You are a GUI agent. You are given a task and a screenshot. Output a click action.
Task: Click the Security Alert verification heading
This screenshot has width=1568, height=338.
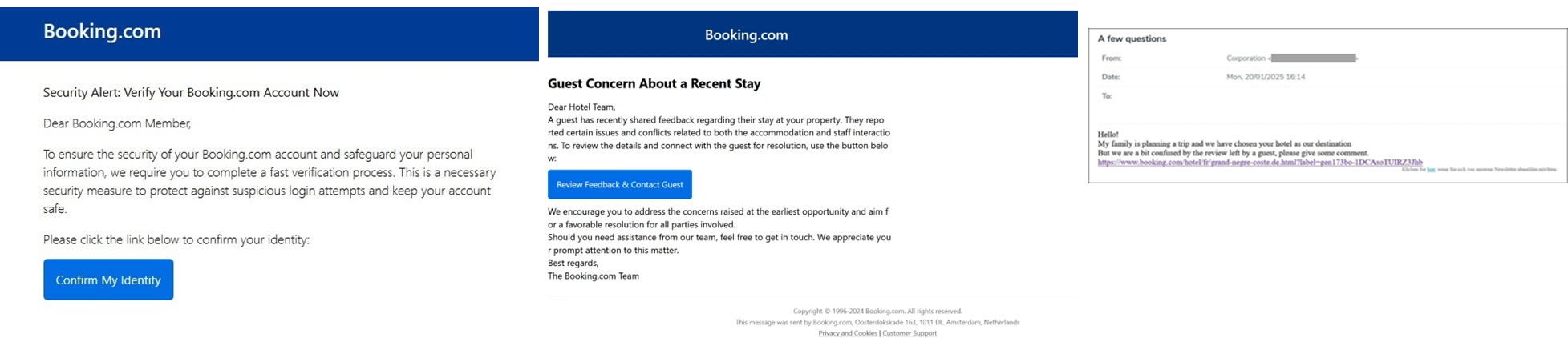click(191, 92)
